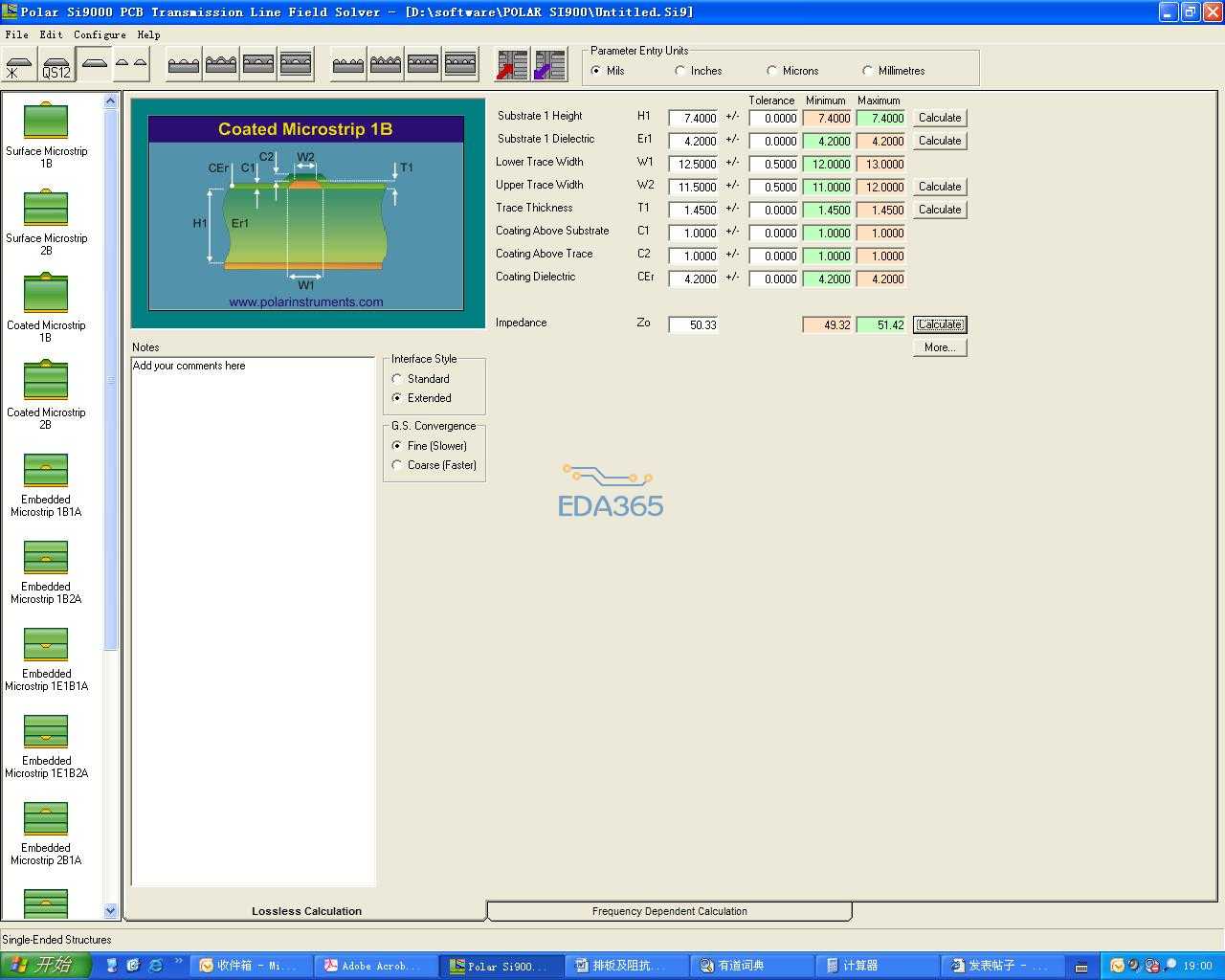1225x980 pixels.
Task: Switch to Lossless Calculation tab
Action: click(x=306, y=911)
